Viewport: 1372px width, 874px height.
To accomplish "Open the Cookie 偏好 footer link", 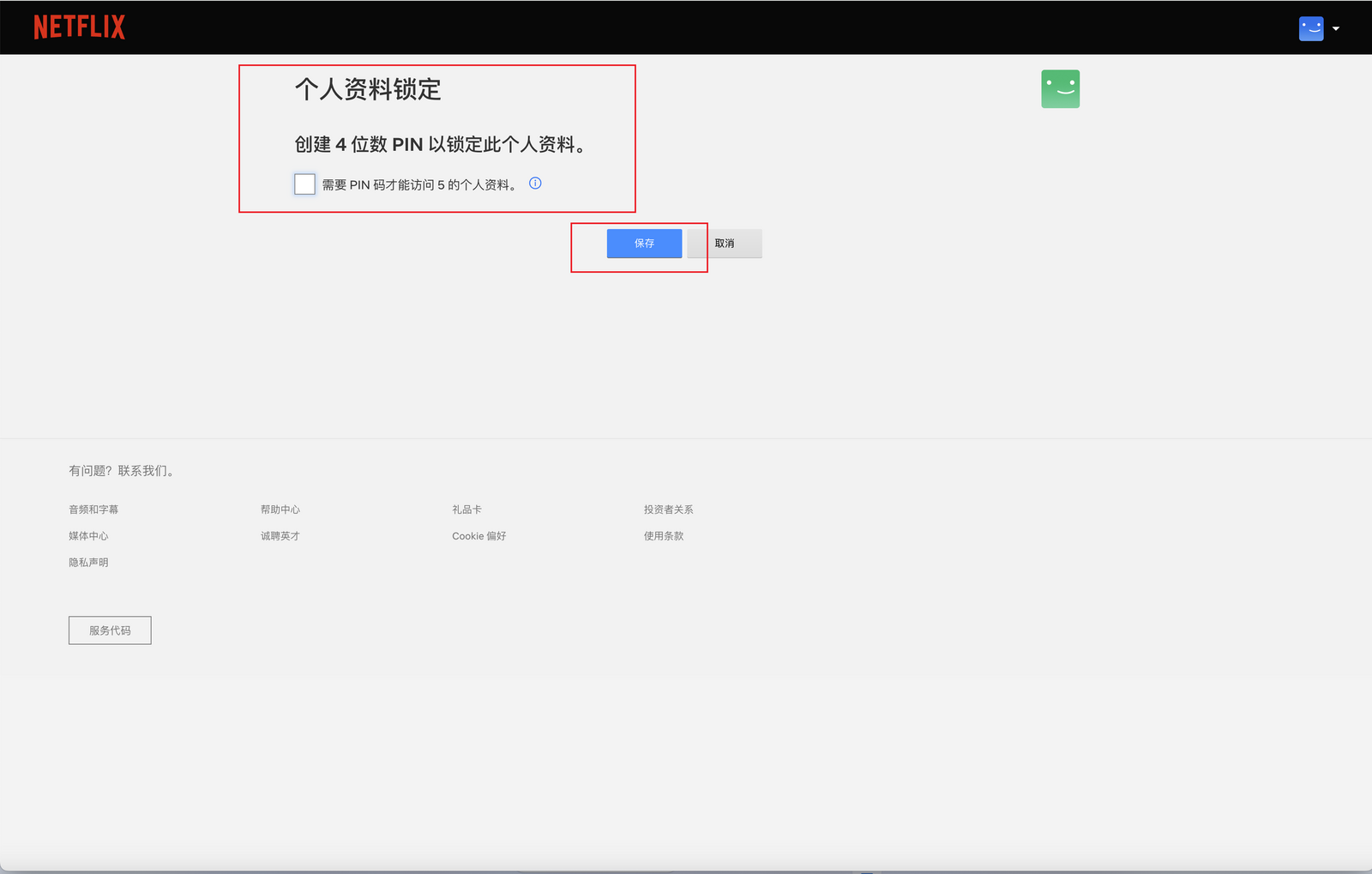I will 479,536.
